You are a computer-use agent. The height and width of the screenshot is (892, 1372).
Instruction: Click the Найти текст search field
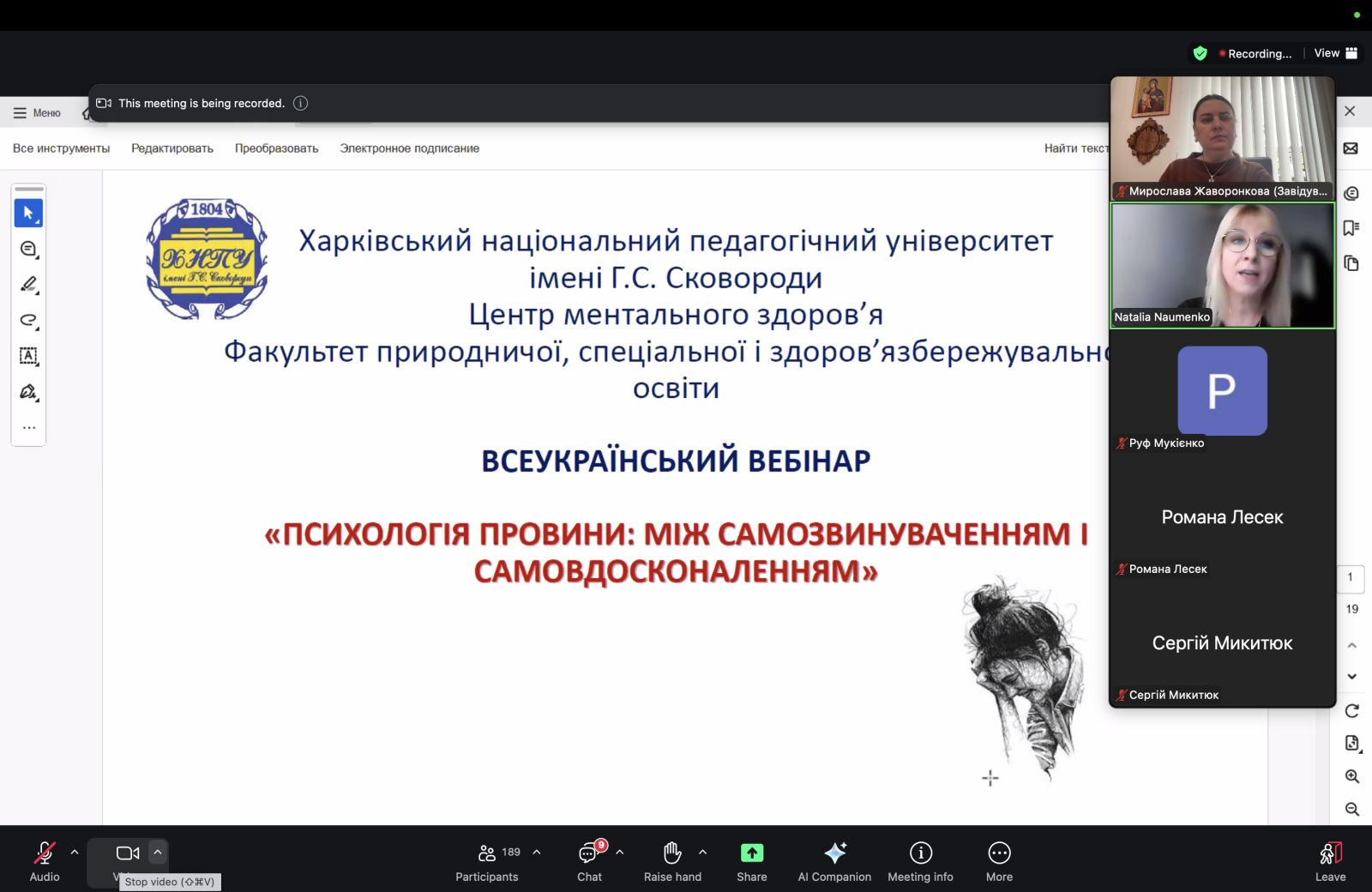(1076, 148)
